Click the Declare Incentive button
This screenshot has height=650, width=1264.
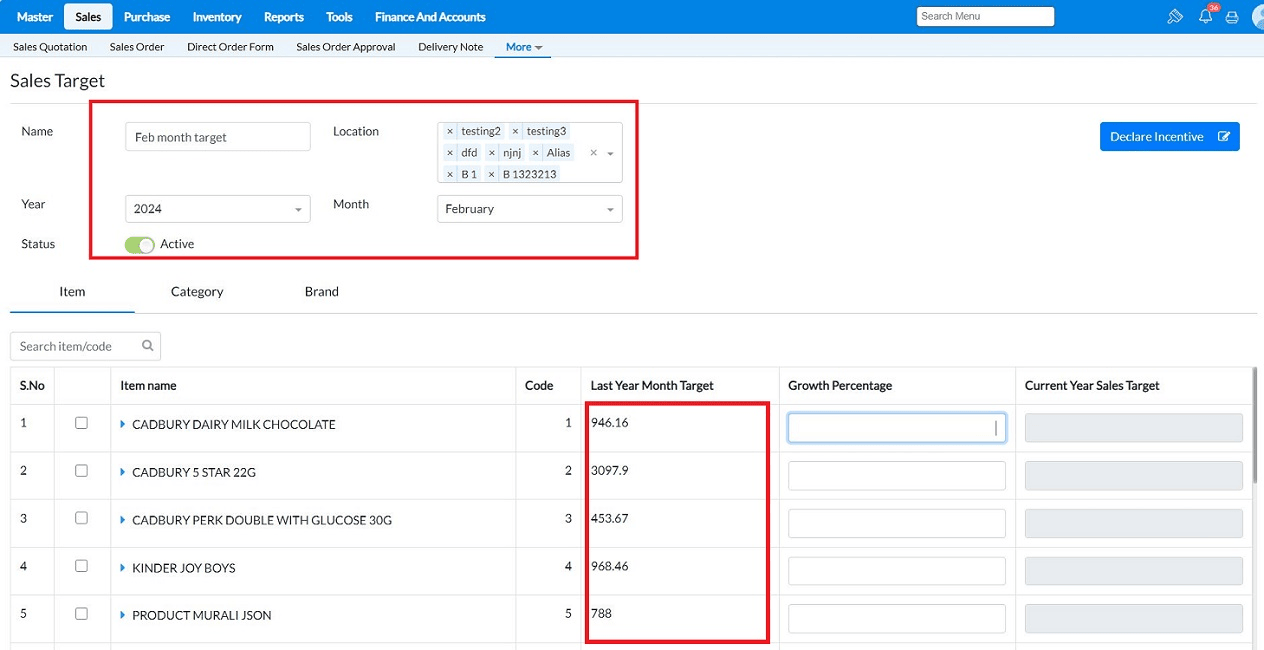tap(1169, 137)
